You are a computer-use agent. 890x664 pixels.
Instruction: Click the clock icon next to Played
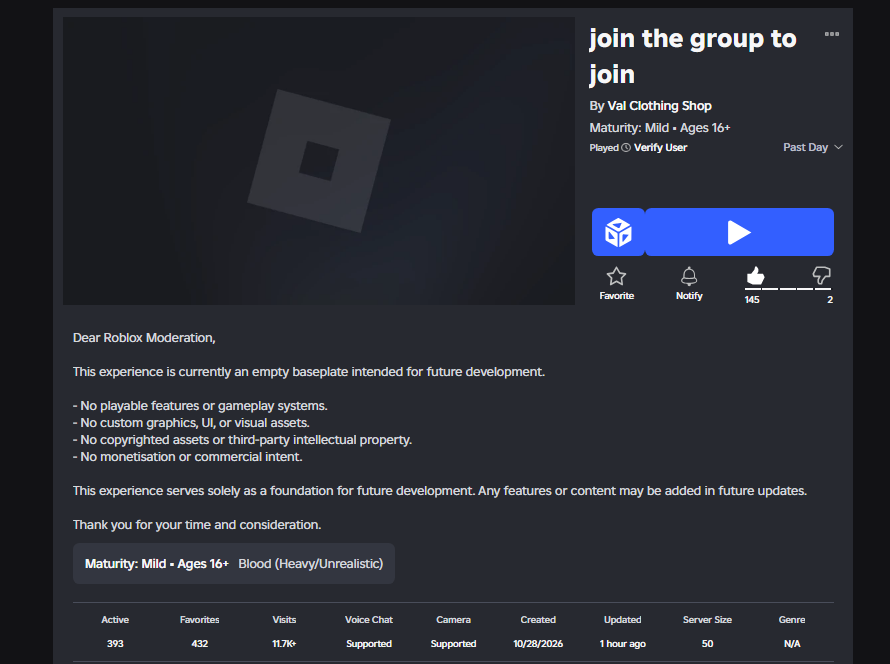626,148
